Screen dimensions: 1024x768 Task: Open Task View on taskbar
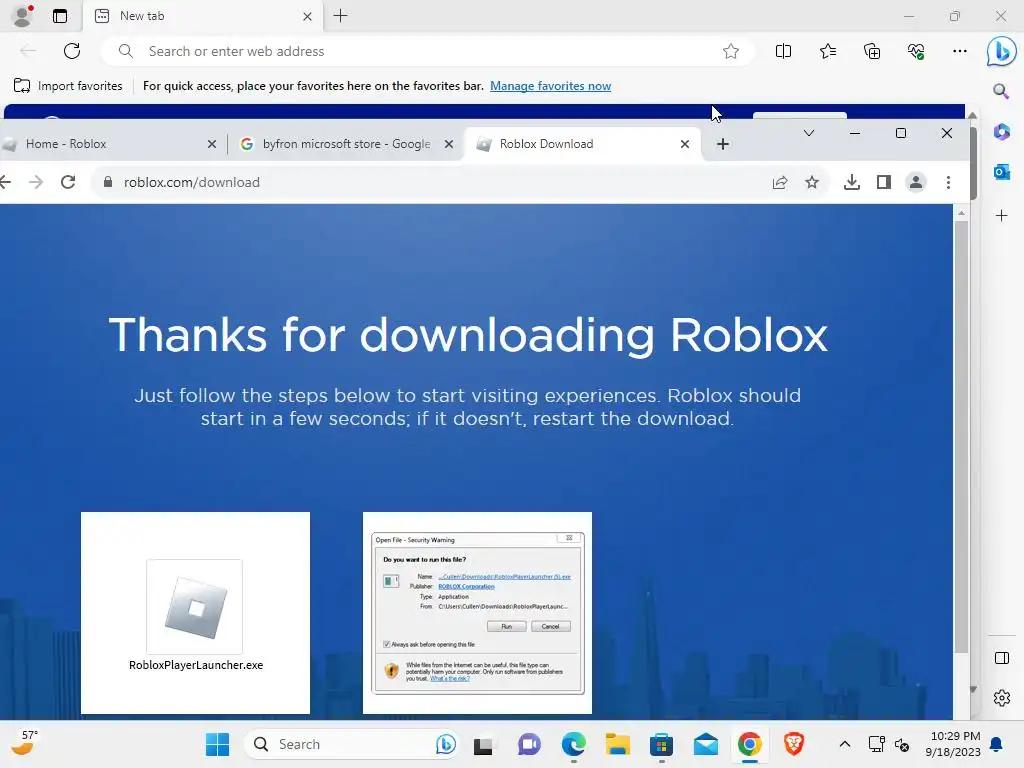coord(483,744)
